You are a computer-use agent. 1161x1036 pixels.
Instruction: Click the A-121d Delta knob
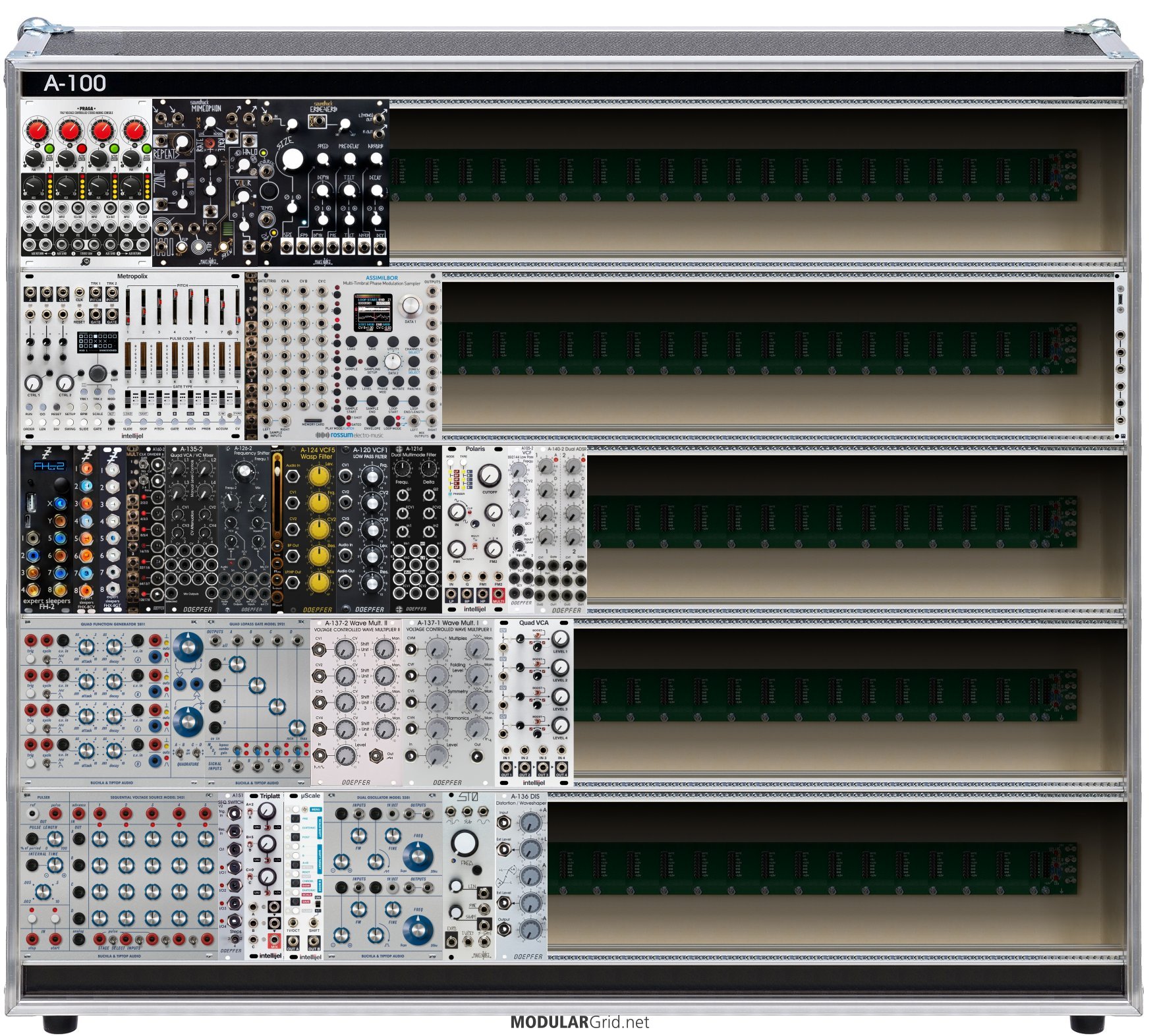click(429, 468)
